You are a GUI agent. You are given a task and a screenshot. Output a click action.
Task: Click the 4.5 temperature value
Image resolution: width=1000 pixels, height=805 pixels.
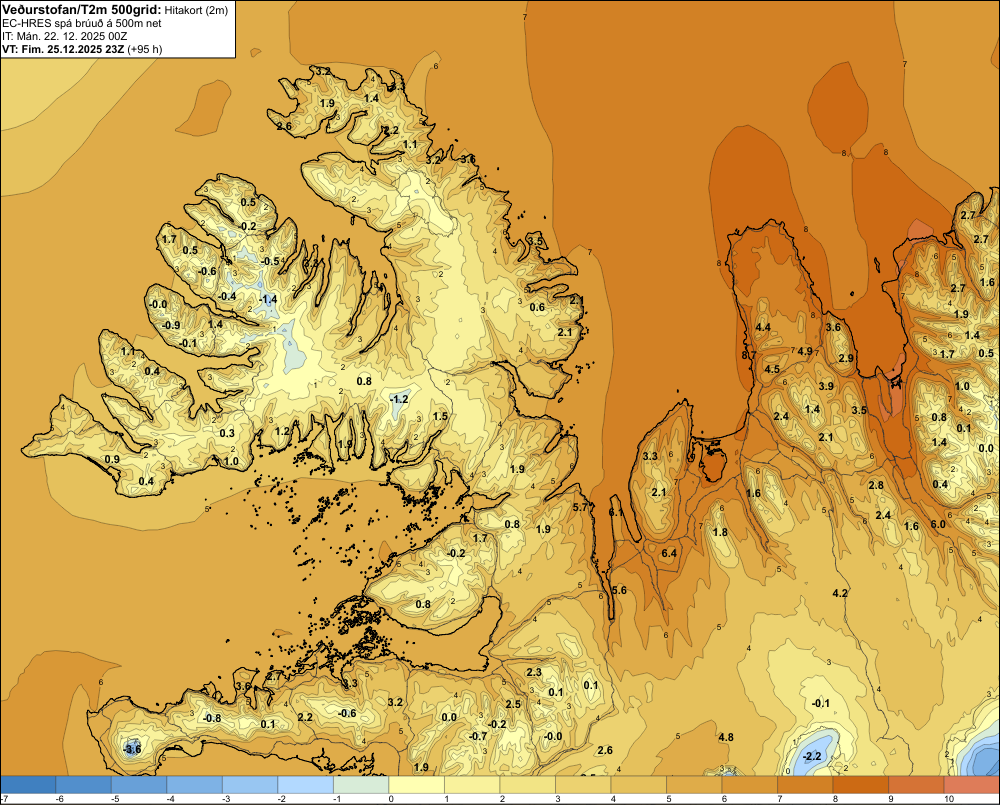[x=772, y=369]
